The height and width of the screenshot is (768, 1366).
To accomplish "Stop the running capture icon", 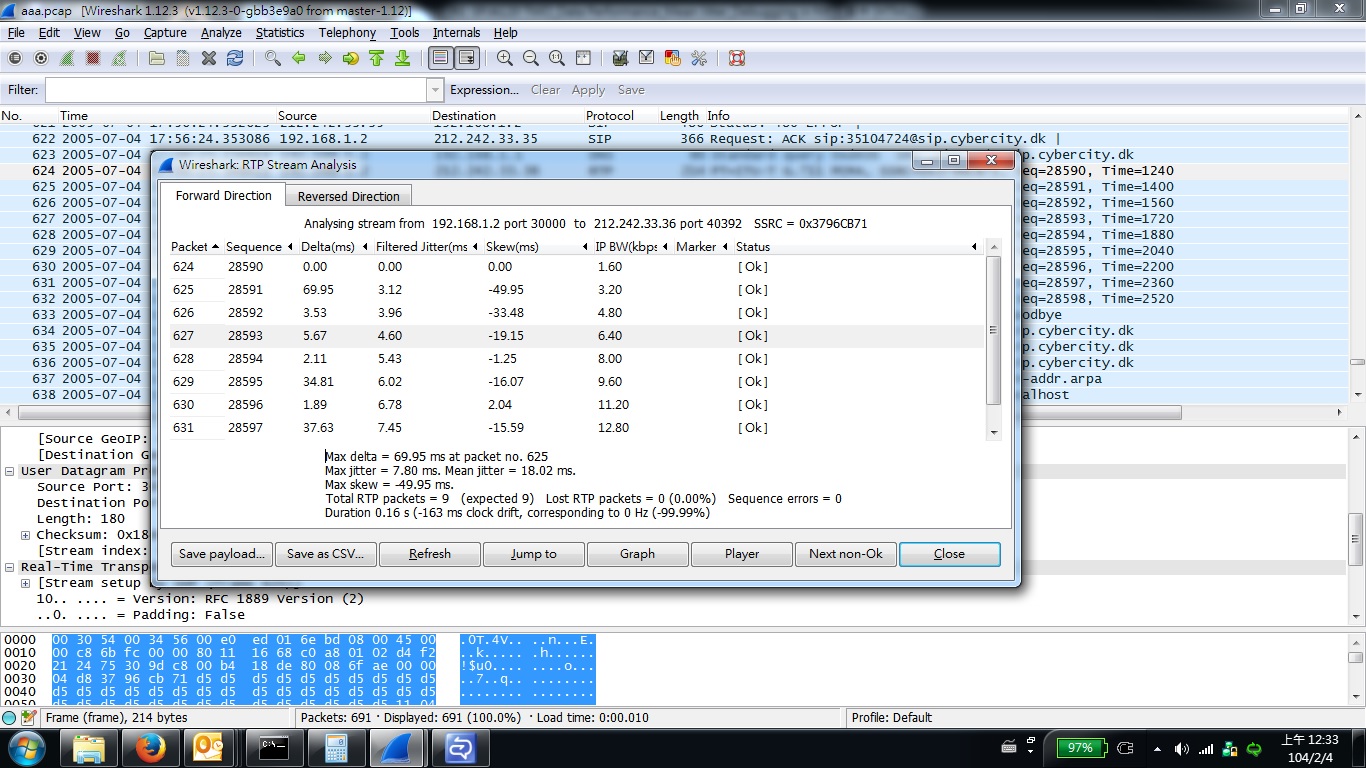I will (93, 58).
